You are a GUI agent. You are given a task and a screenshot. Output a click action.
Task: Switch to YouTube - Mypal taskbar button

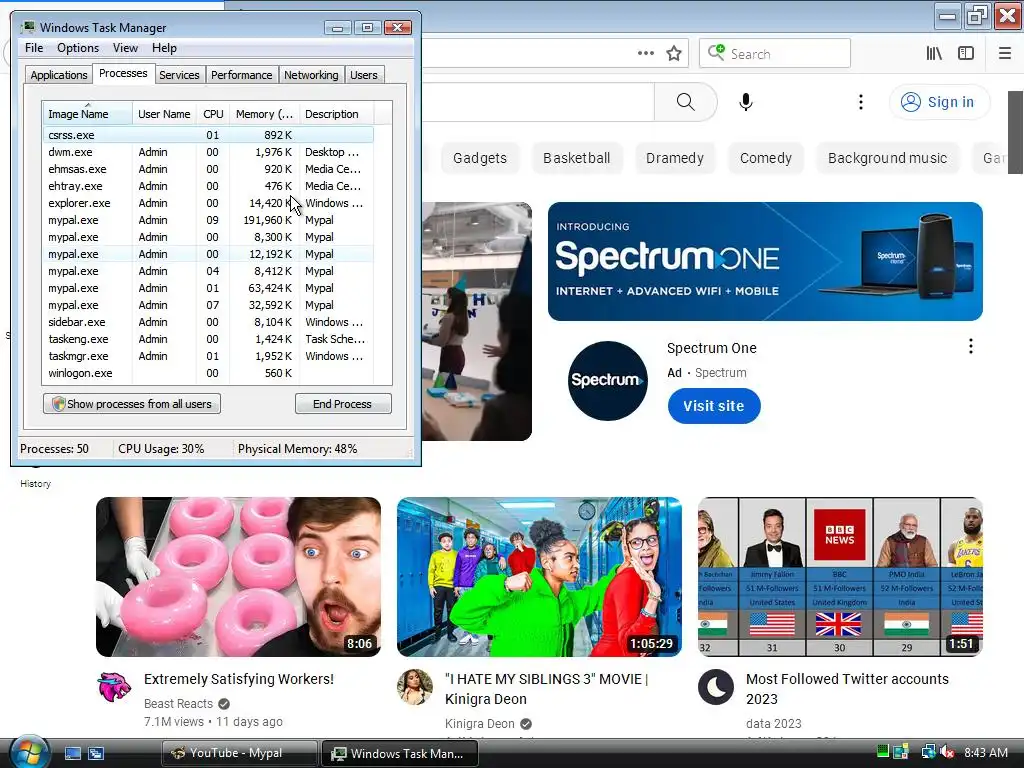tap(239, 753)
